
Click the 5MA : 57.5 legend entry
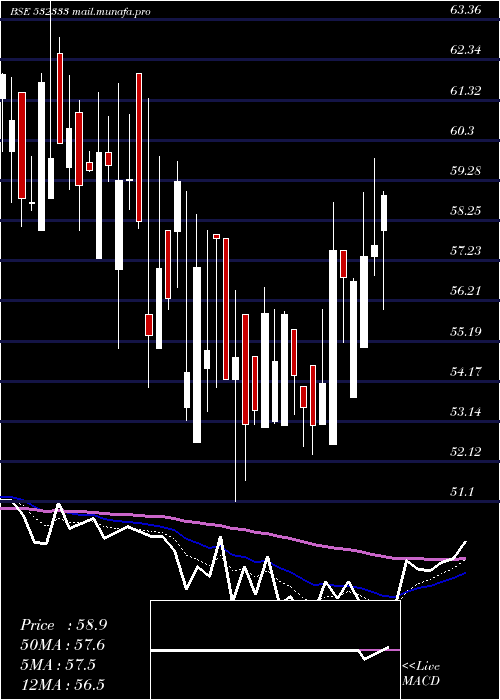click(x=58, y=665)
